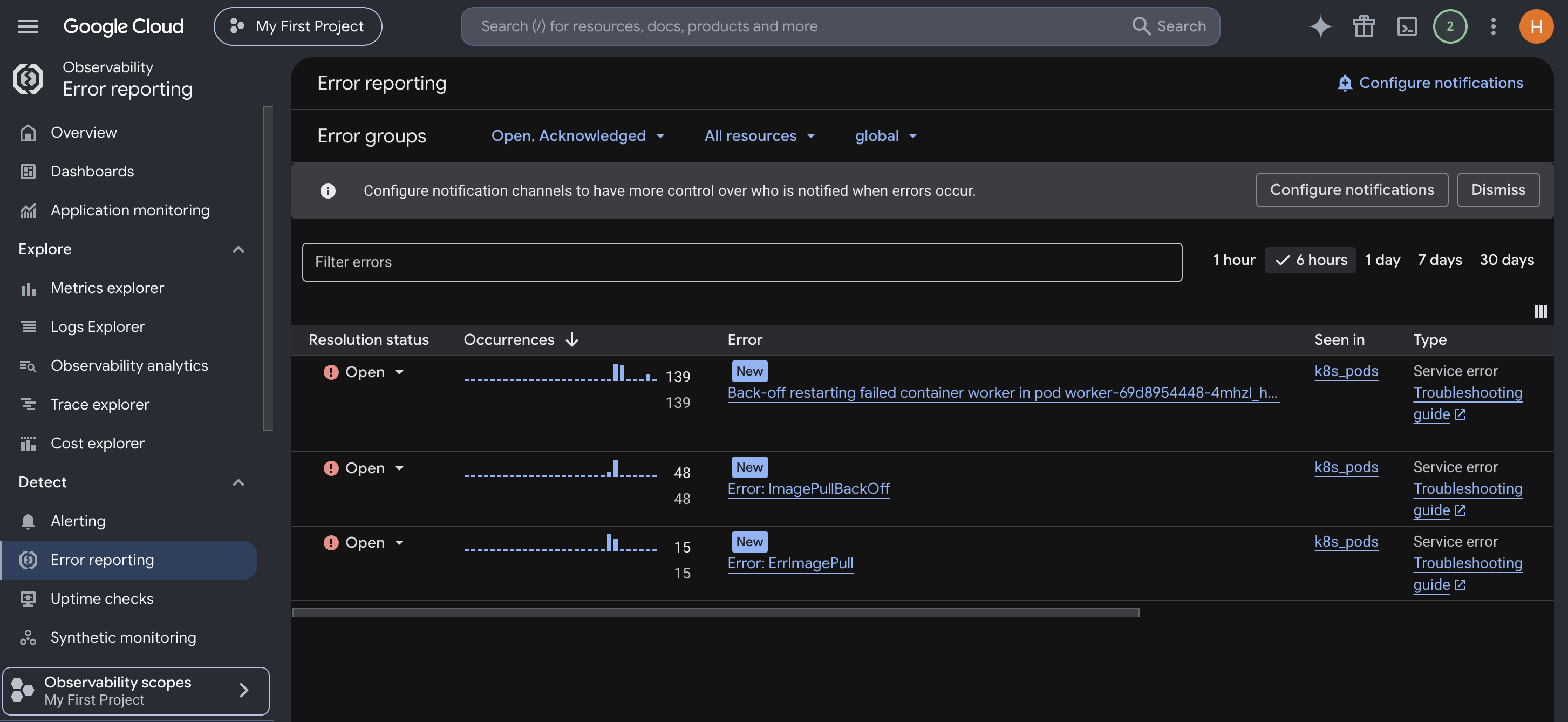Activate Cloud Shell terminal icon
This screenshot has width=1568, height=722.
coord(1407,26)
